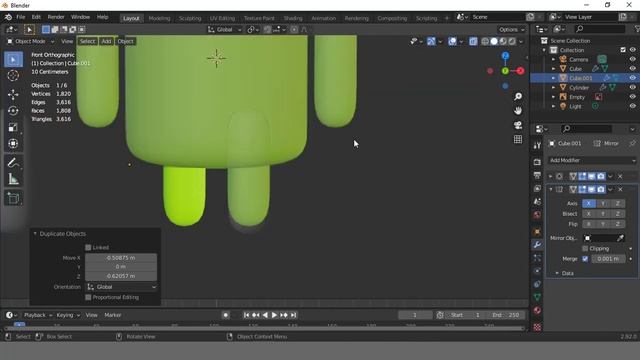
Task: Open Render properties tab
Action: 537,162
